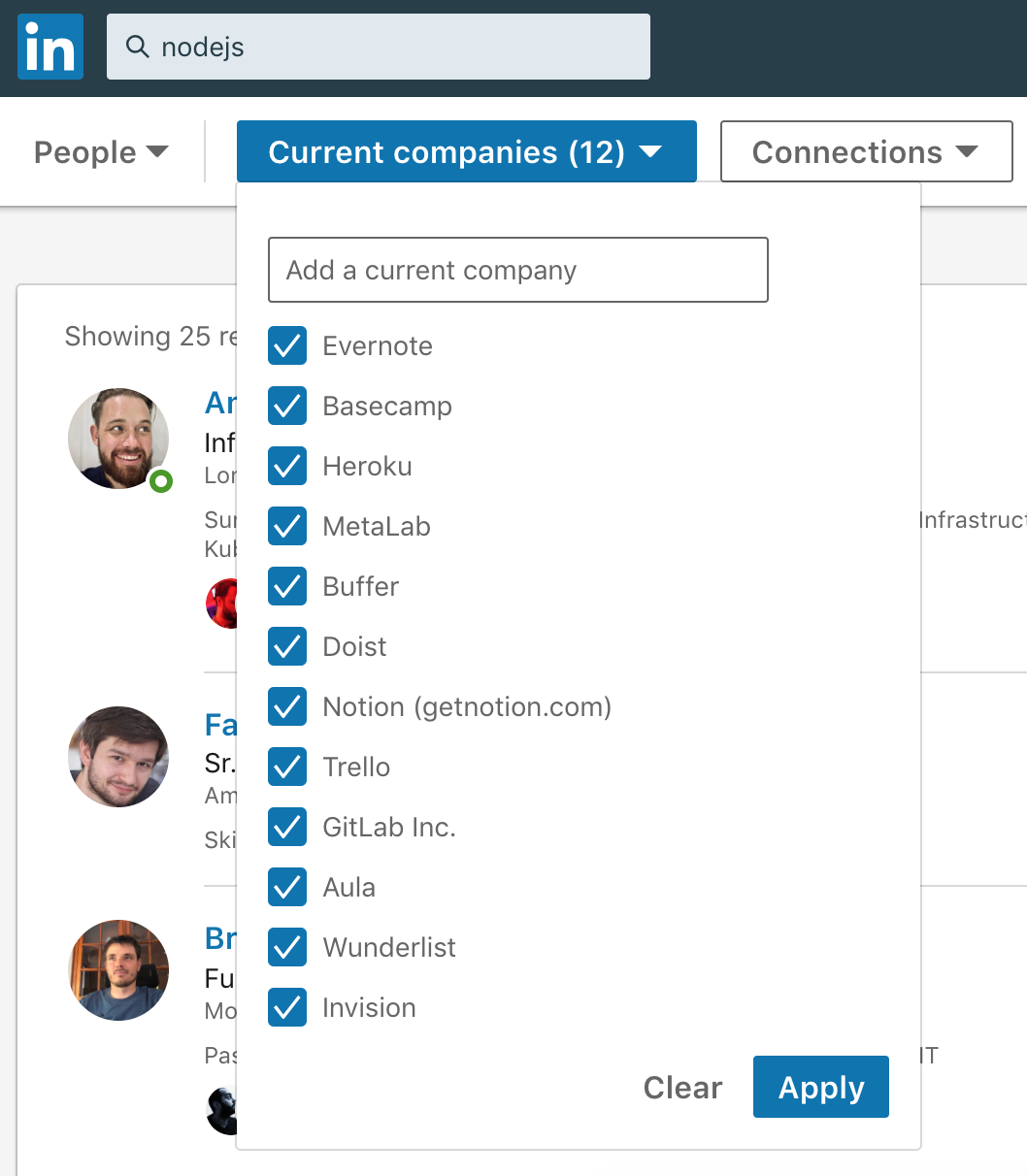Image resolution: width=1027 pixels, height=1176 pixels.
Task: Uncheck GitLab Inc. filter
Action: coord(287,827)
